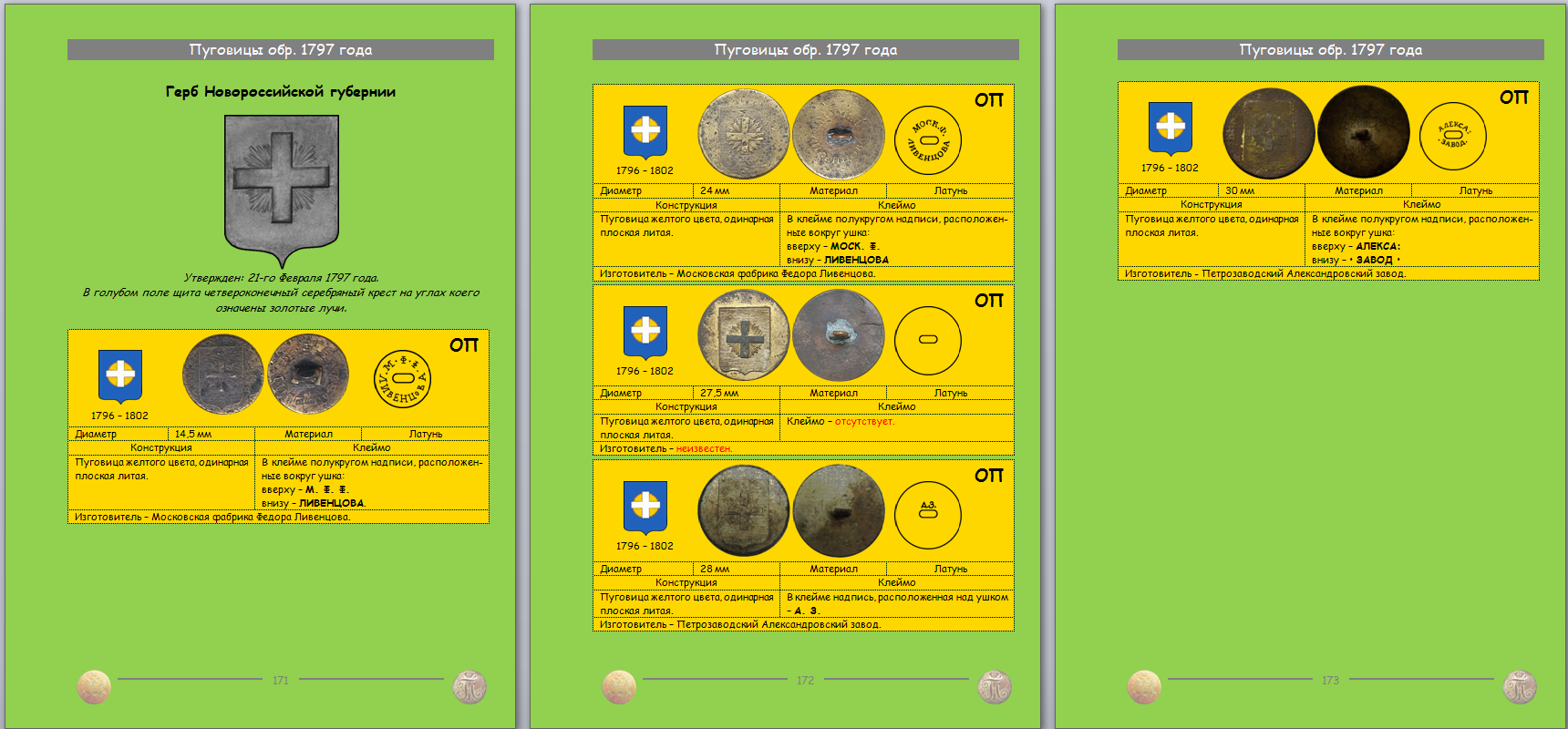Click the heading 'Герб Новороссийской губернии'

click(x=281, y=91)
